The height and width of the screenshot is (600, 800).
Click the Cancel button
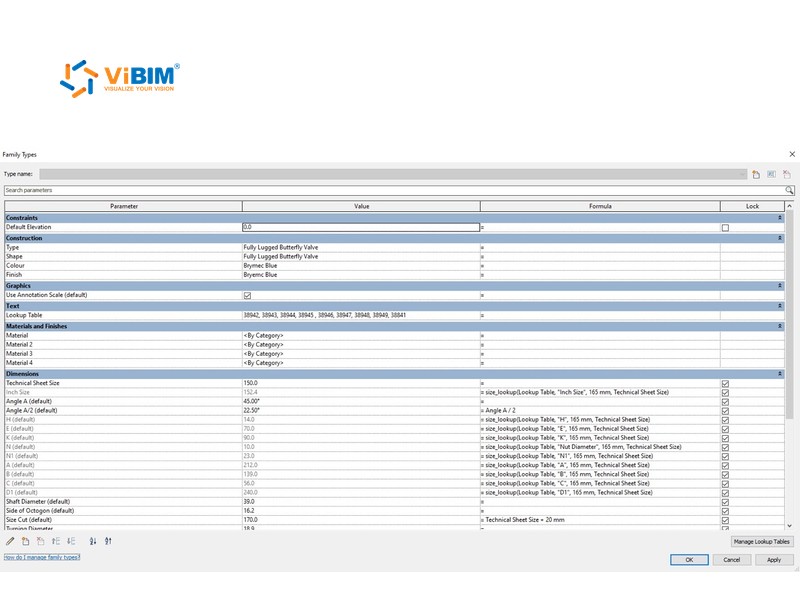point(732,560)
